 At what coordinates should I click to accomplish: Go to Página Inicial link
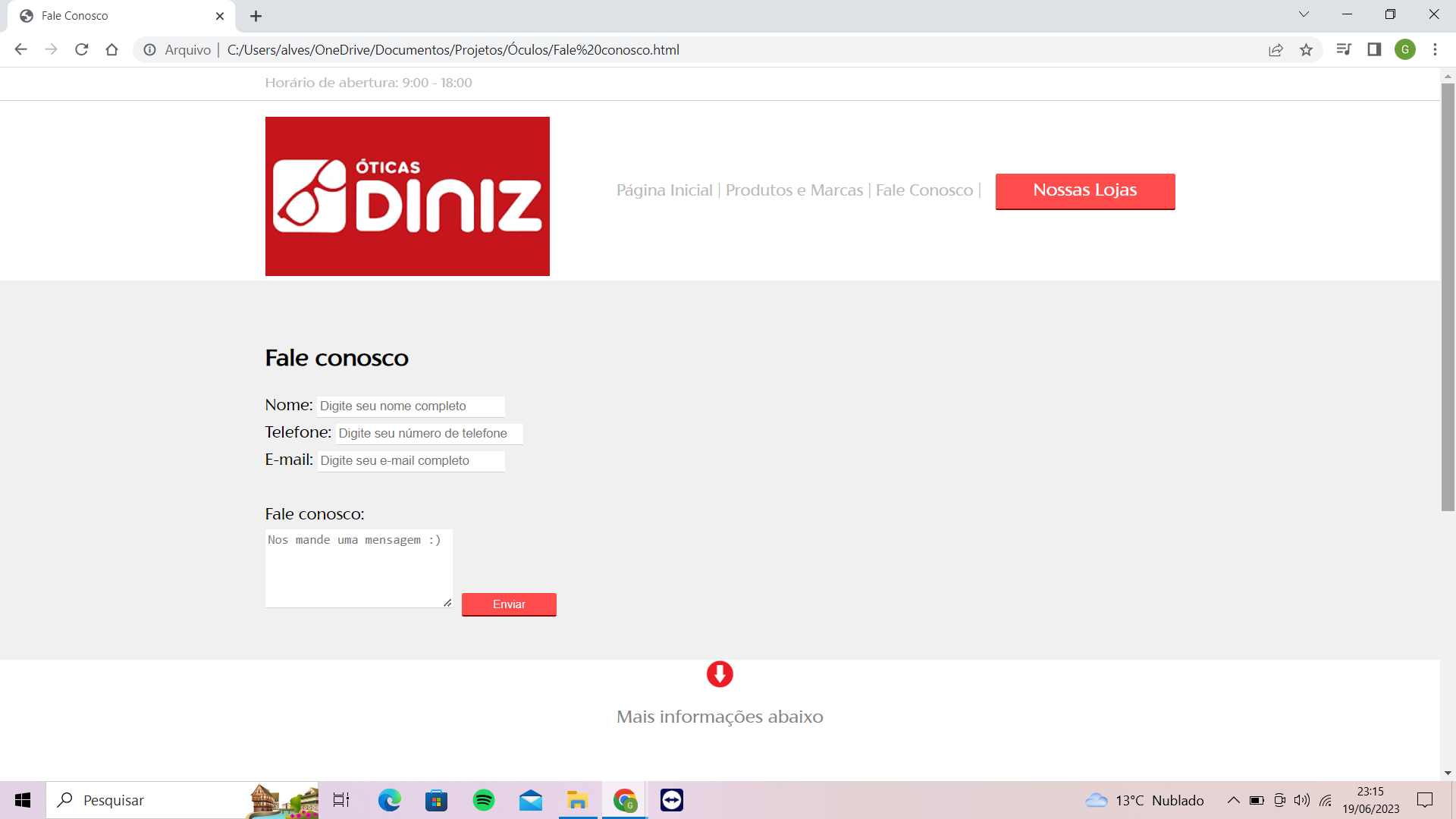664,190
